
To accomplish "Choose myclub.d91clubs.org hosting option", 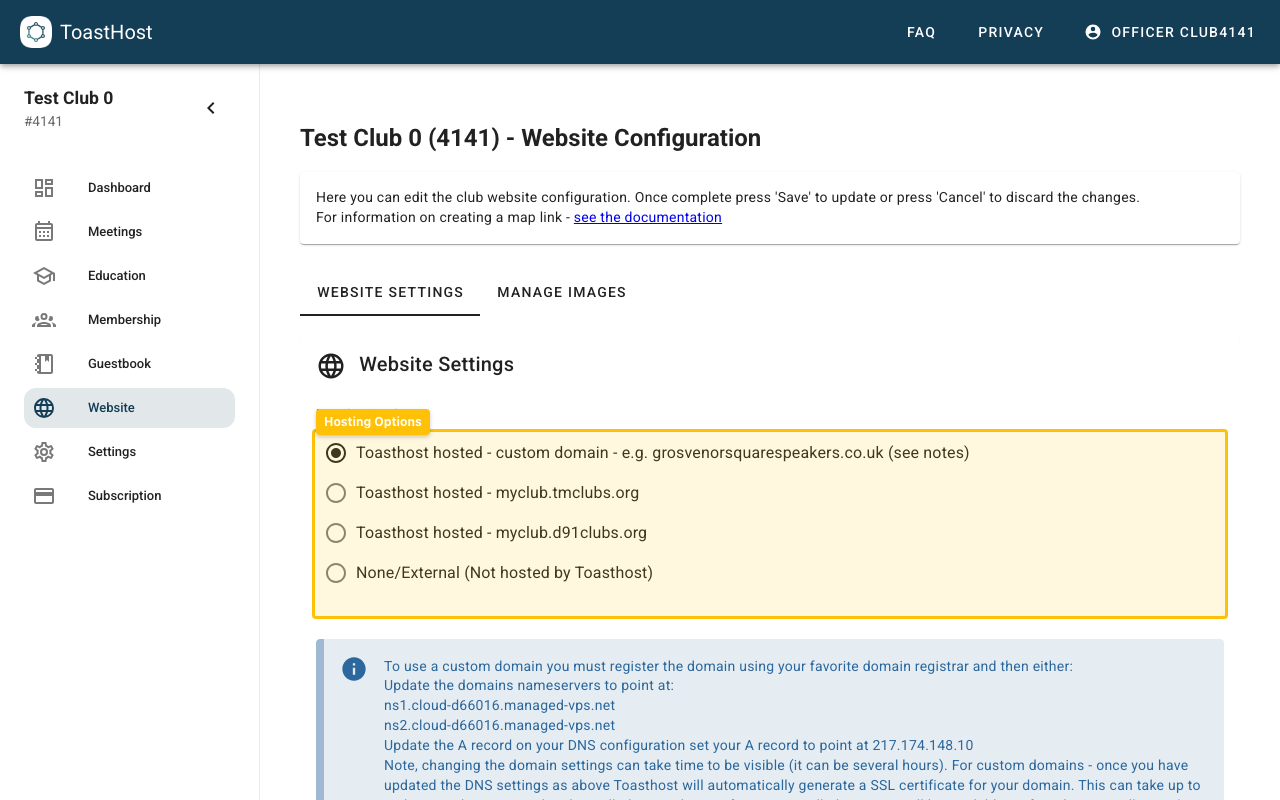I will pyautogui.click(x=336, y=533).
